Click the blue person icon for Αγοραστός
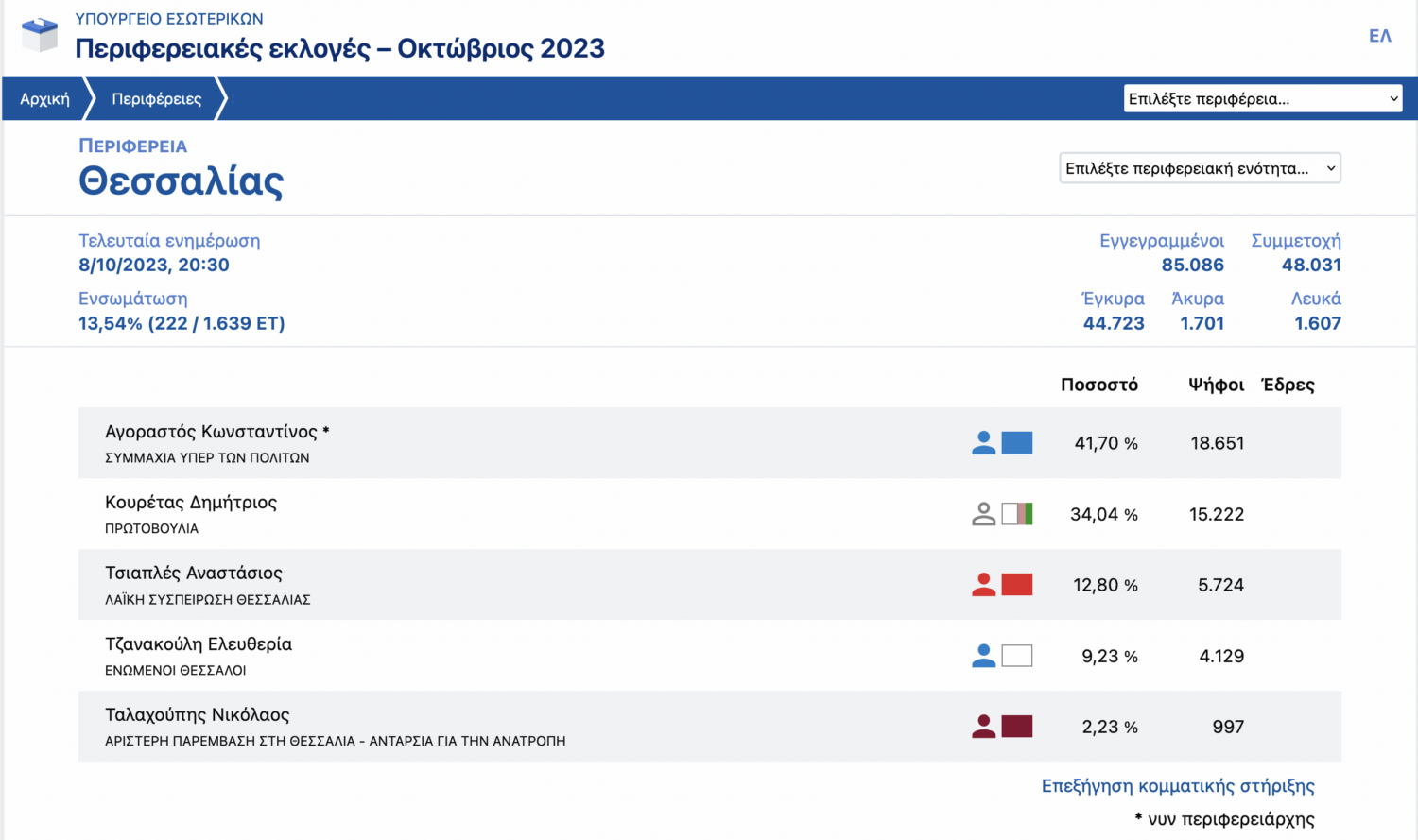This screenshot has width=1418, height=840. [x=983, y=443]
